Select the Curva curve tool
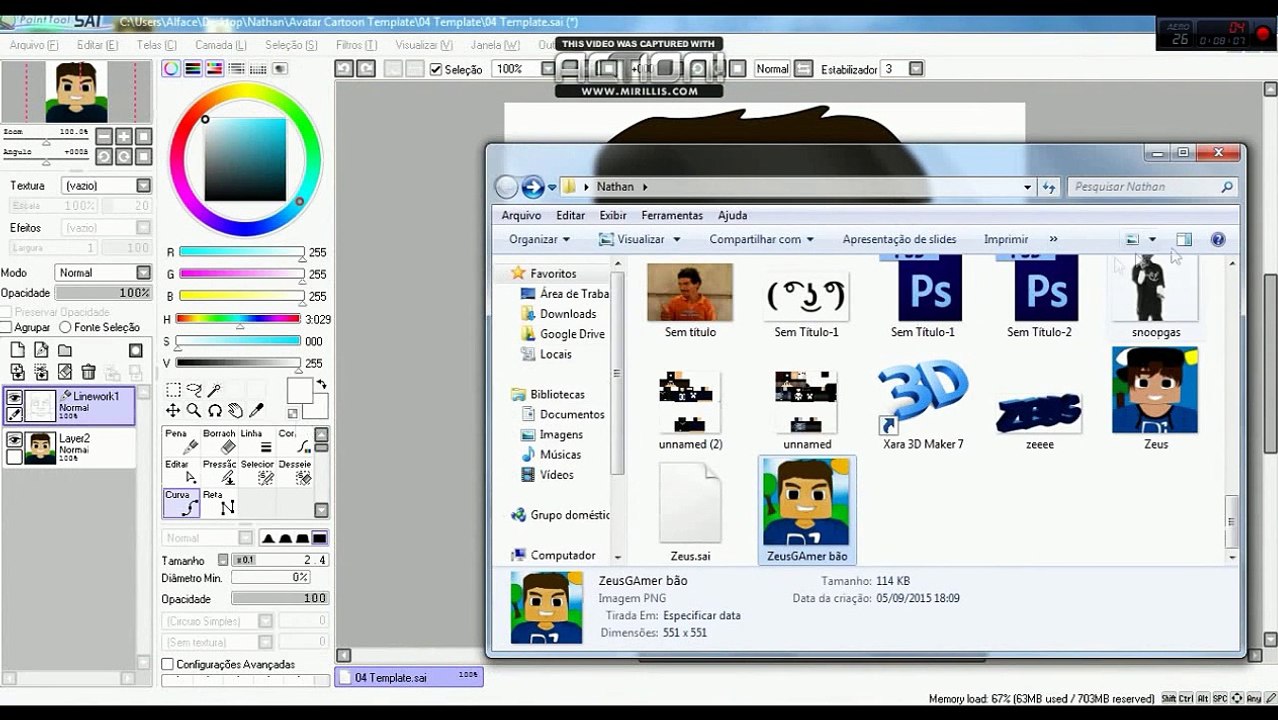 [180, 503]
